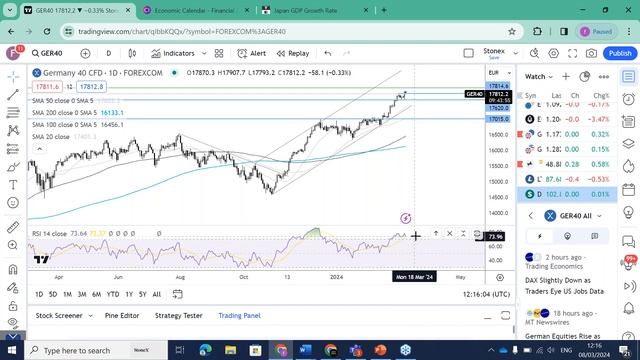Open the Strategy Tester tab
The image size is (640, 360).
pos(178,316)
